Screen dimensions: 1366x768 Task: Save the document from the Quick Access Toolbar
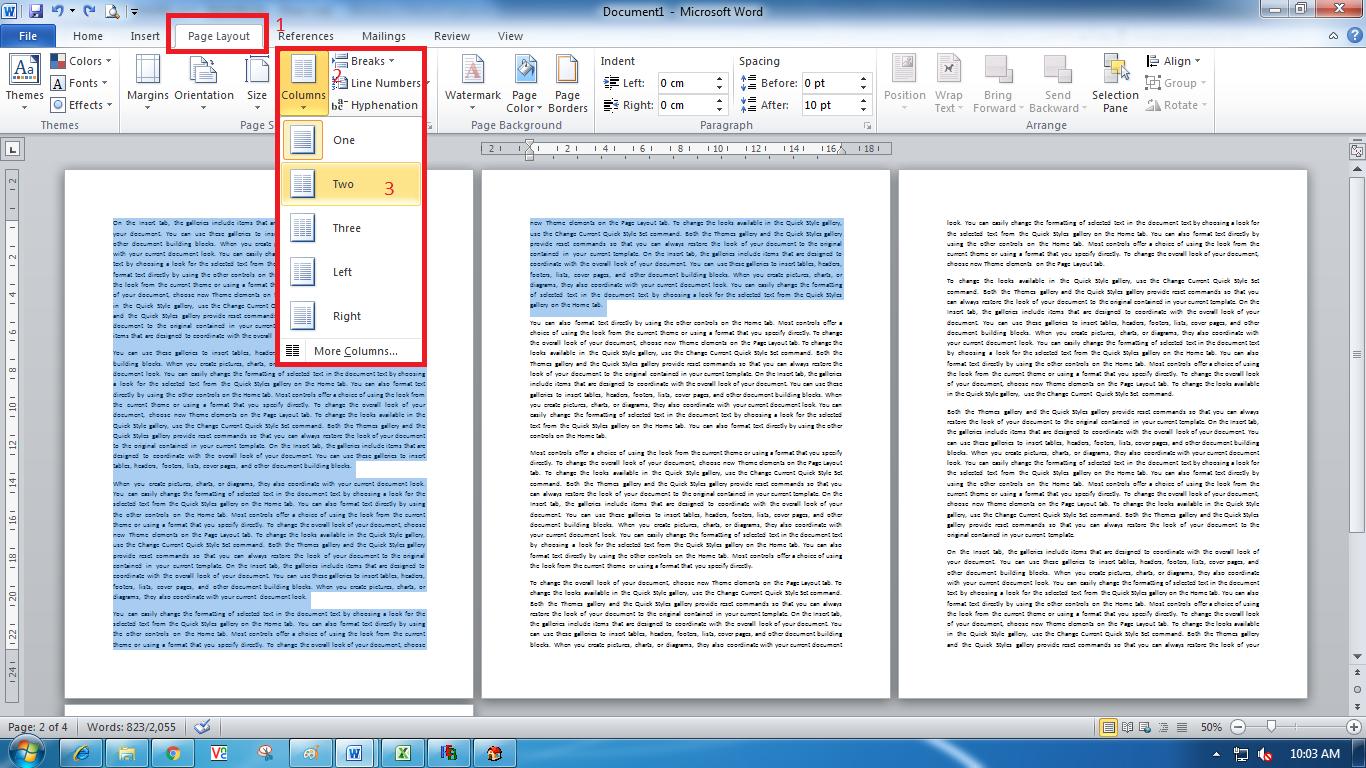click(x=36, y=12)
